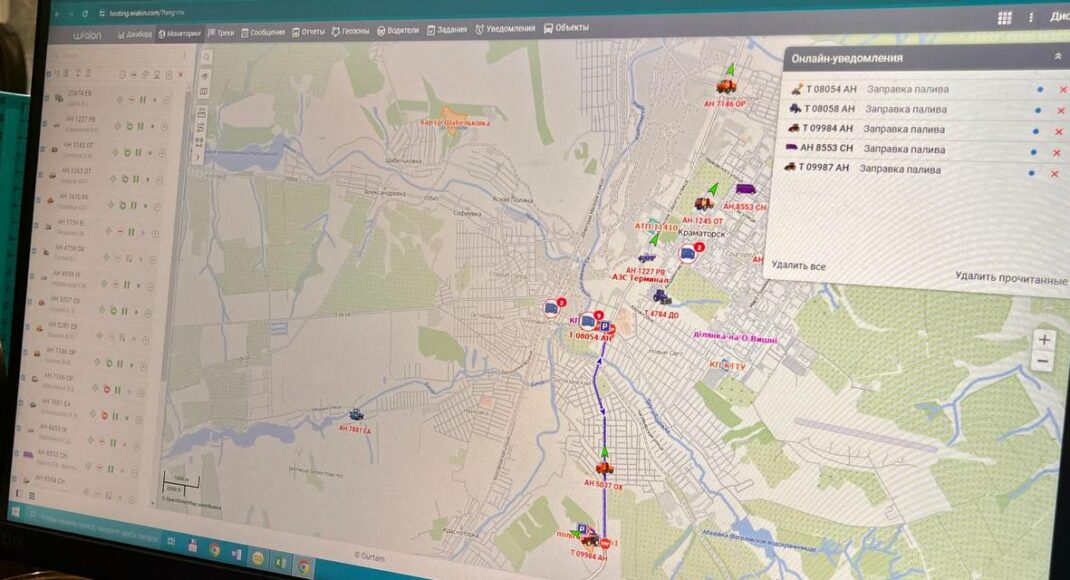The image size is (1070, 580).
Task: Select AH 7146 OP truck on map
Action: (726, 86)
